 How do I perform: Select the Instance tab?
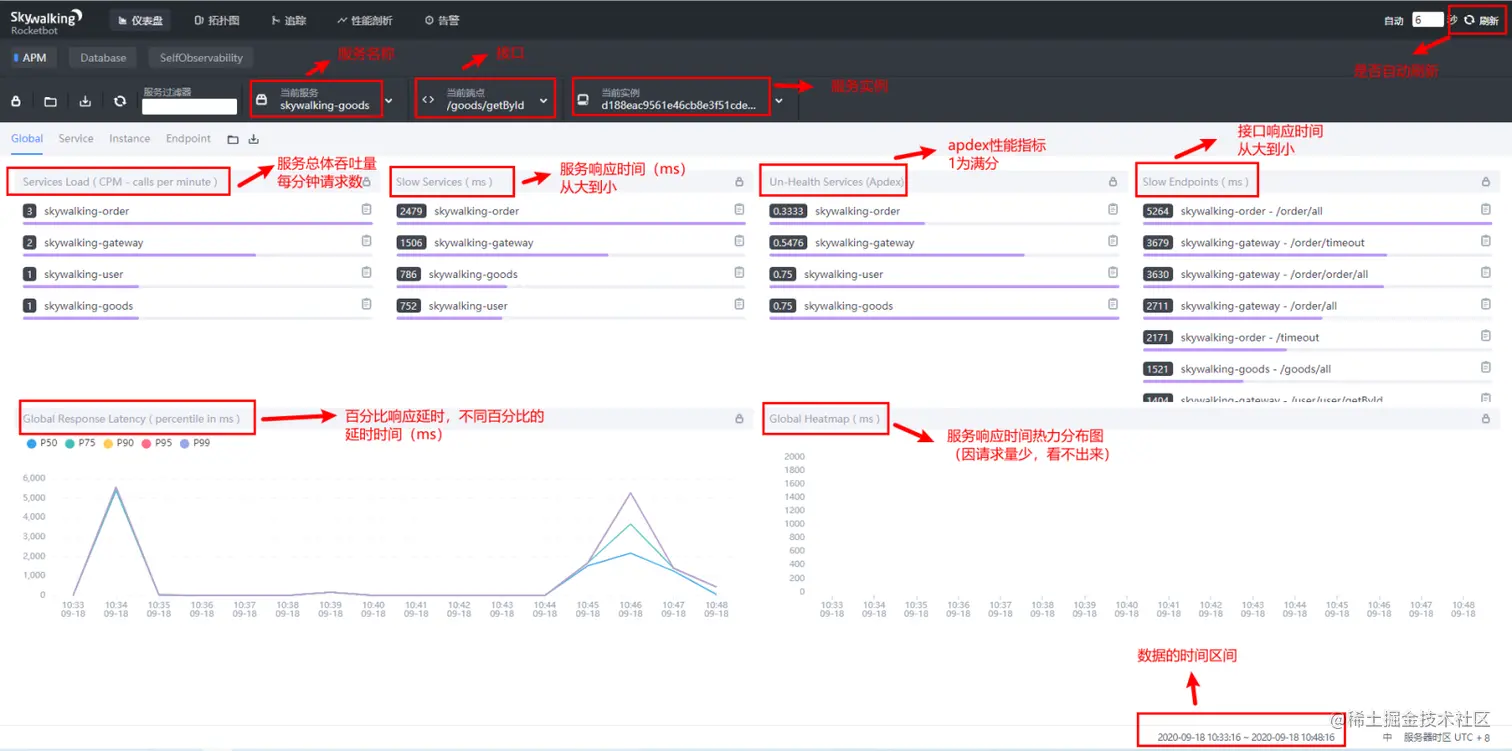coord(130,139)
